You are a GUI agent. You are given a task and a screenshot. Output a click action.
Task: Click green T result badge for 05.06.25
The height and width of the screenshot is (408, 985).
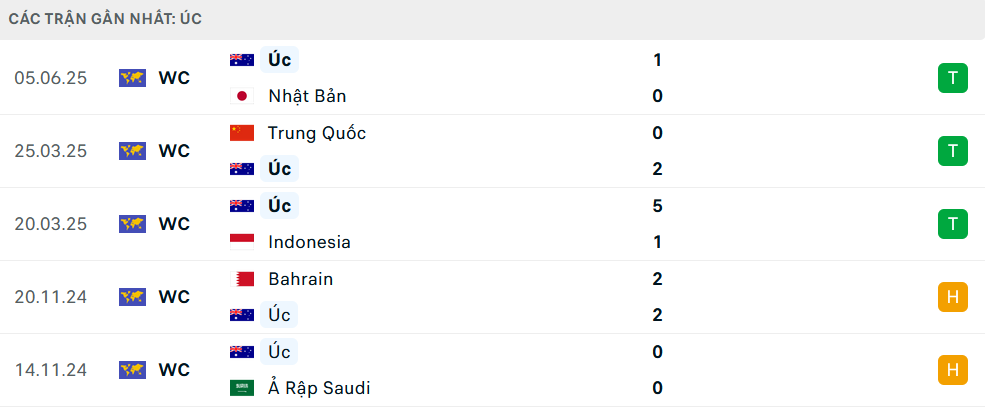coord(953,78)
